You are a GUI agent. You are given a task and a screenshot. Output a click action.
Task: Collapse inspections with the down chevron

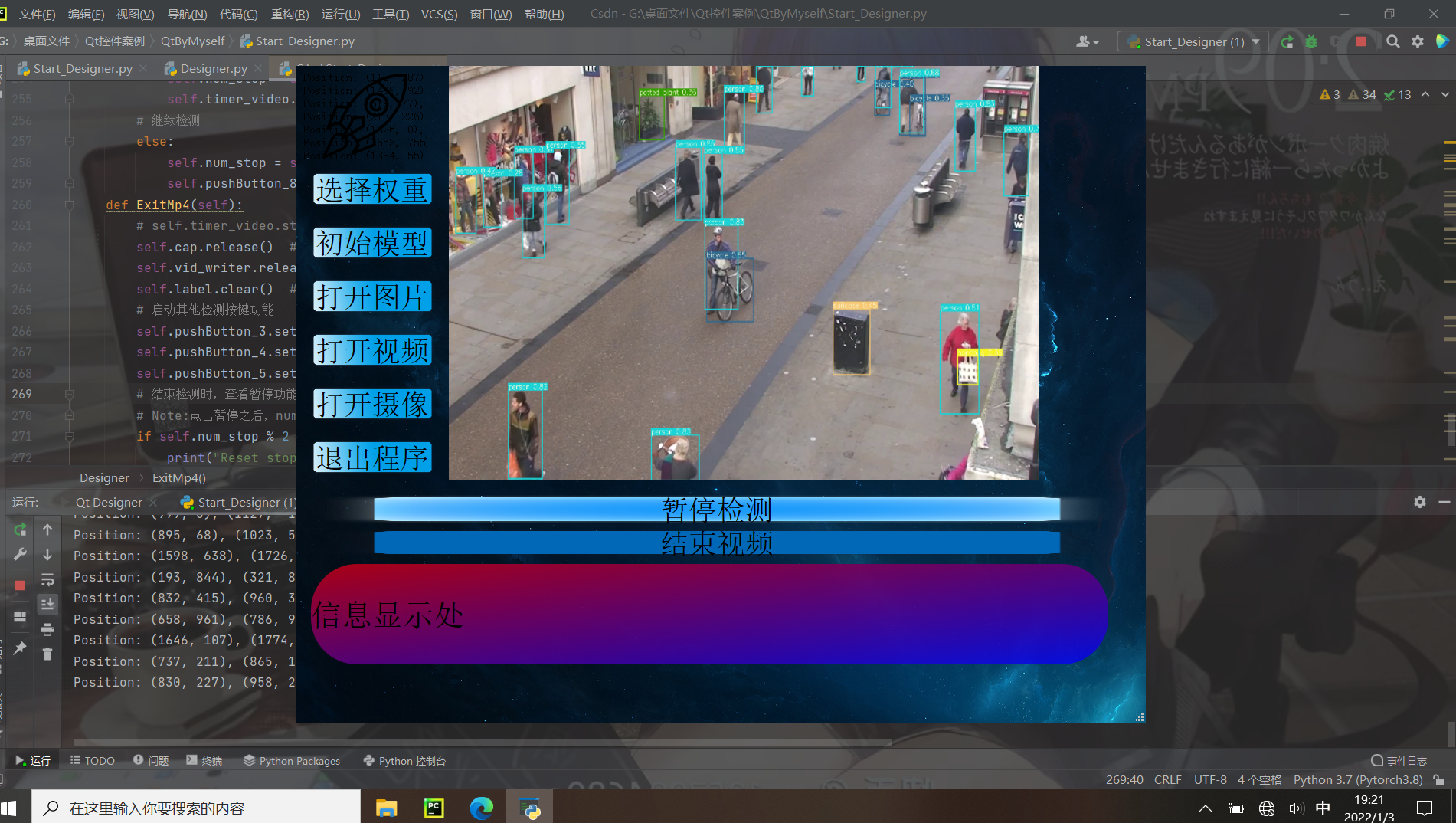click(1443, 94)
